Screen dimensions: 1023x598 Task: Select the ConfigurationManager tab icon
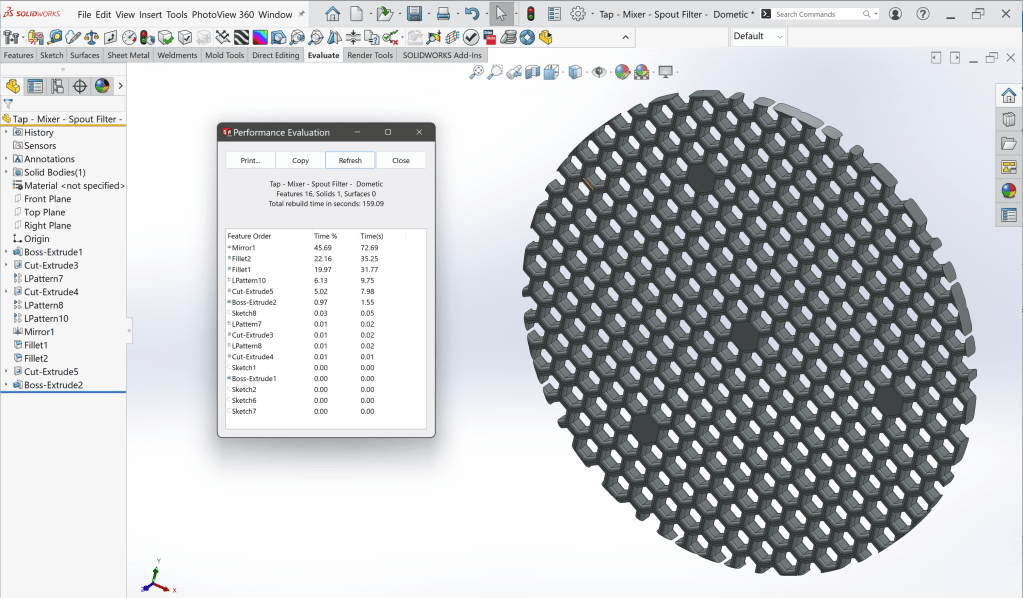[x=58, y=86]
